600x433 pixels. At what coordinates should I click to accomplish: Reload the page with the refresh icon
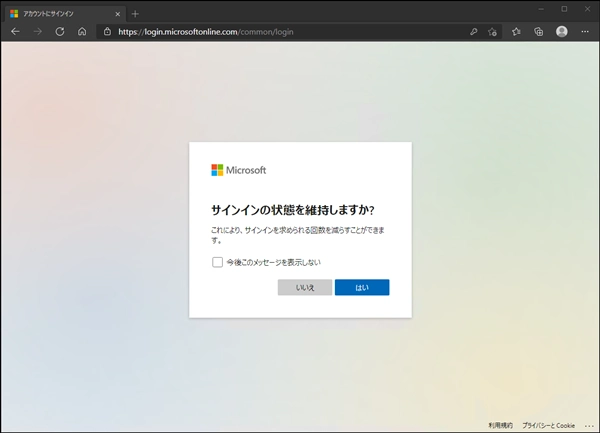coord(60,32)
